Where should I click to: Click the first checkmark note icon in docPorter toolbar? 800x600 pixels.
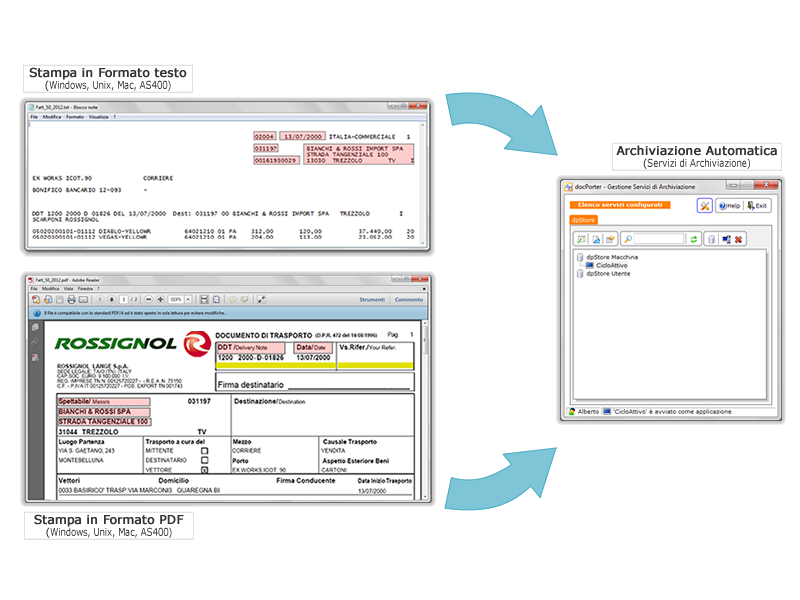tap(581, 239)
